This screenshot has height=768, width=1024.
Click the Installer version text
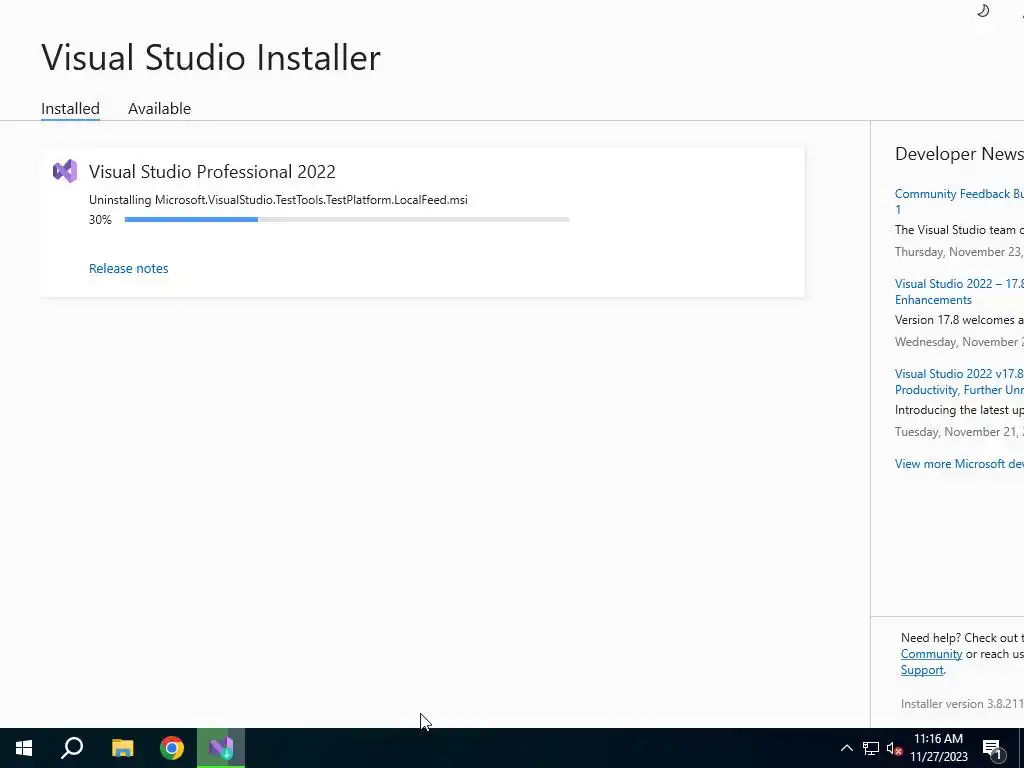962,704
